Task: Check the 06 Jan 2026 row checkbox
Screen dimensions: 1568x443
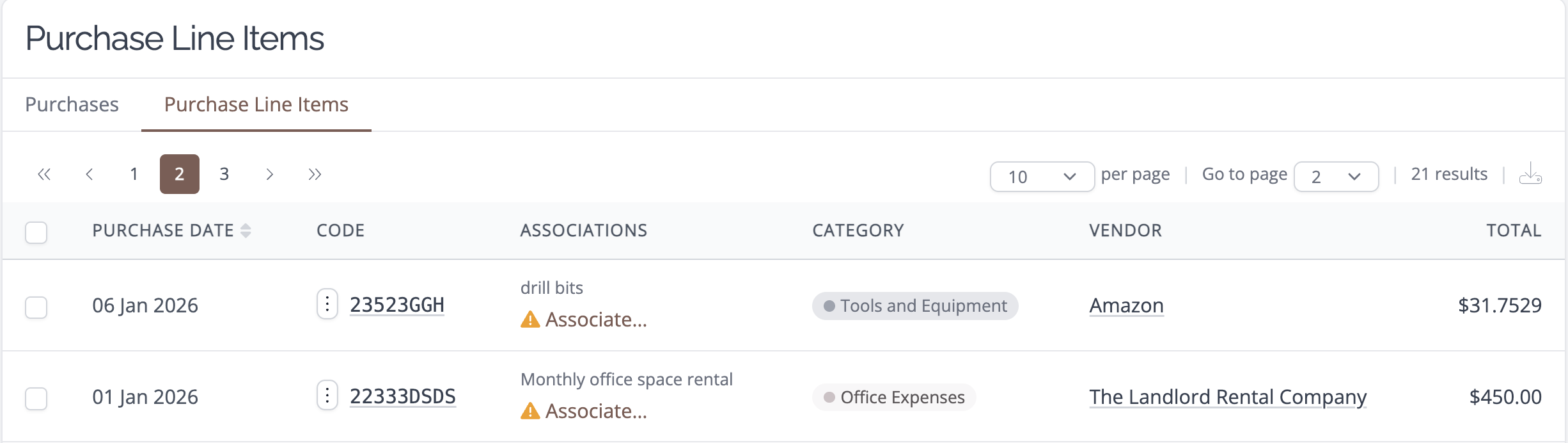Action: point(36,307)
